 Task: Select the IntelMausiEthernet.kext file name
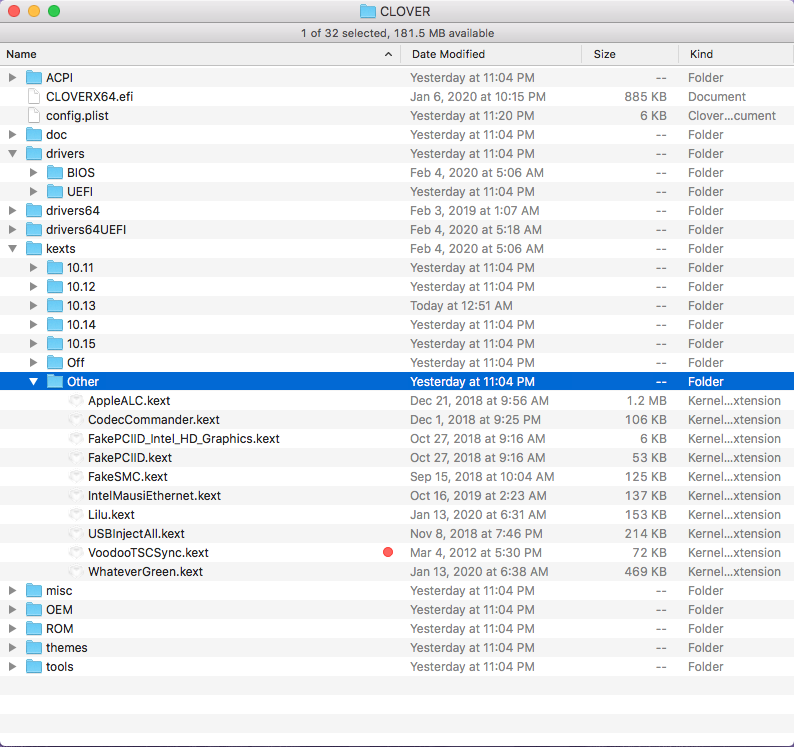click(154, 496)
